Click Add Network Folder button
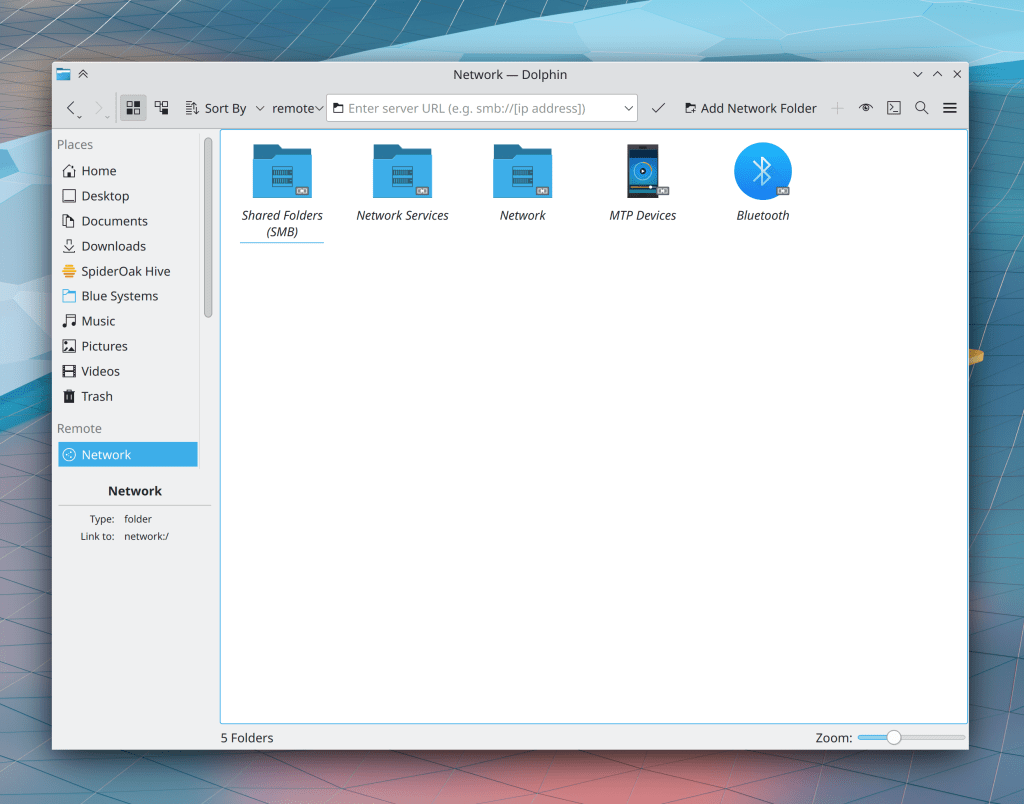Image resolution: width=1024 pixels, height=804 pixels. click(750, 108)
